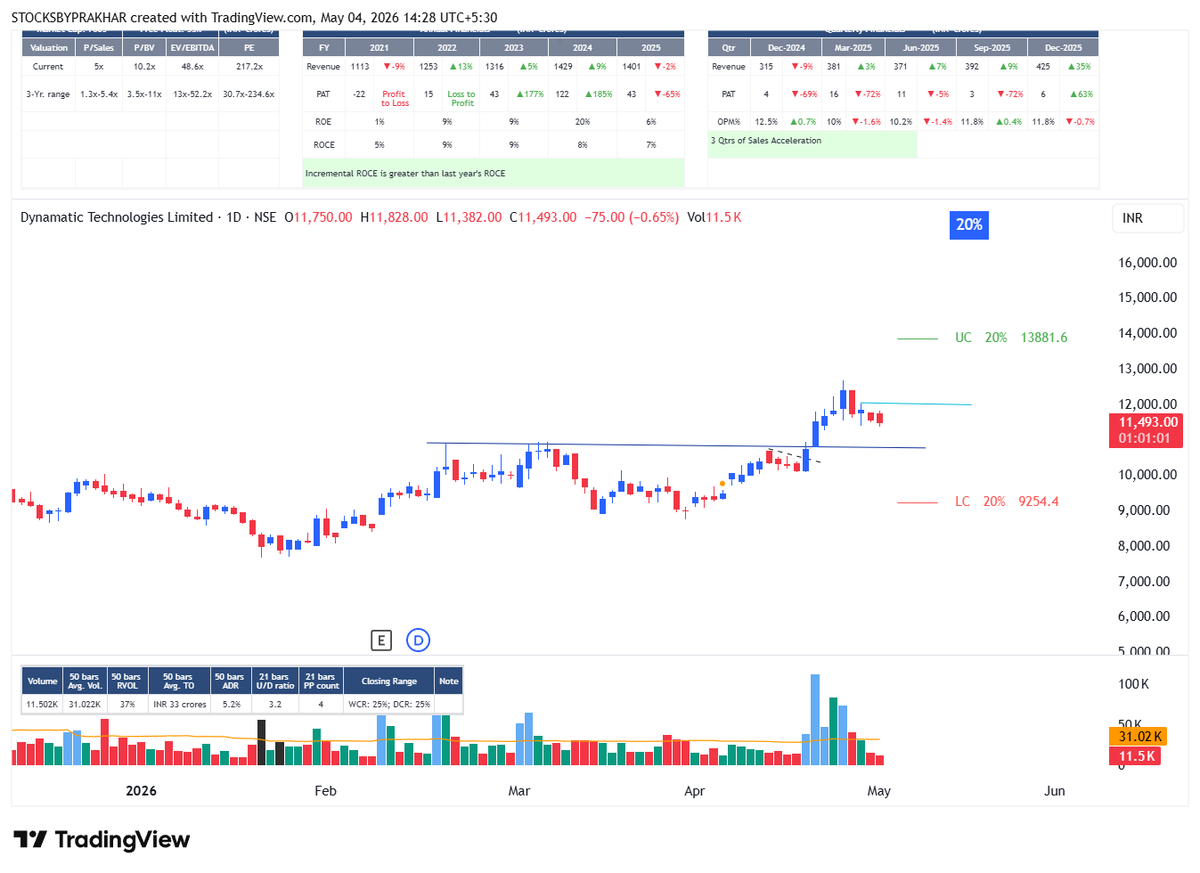Click the OPM% row label

[x=728, y=121]
